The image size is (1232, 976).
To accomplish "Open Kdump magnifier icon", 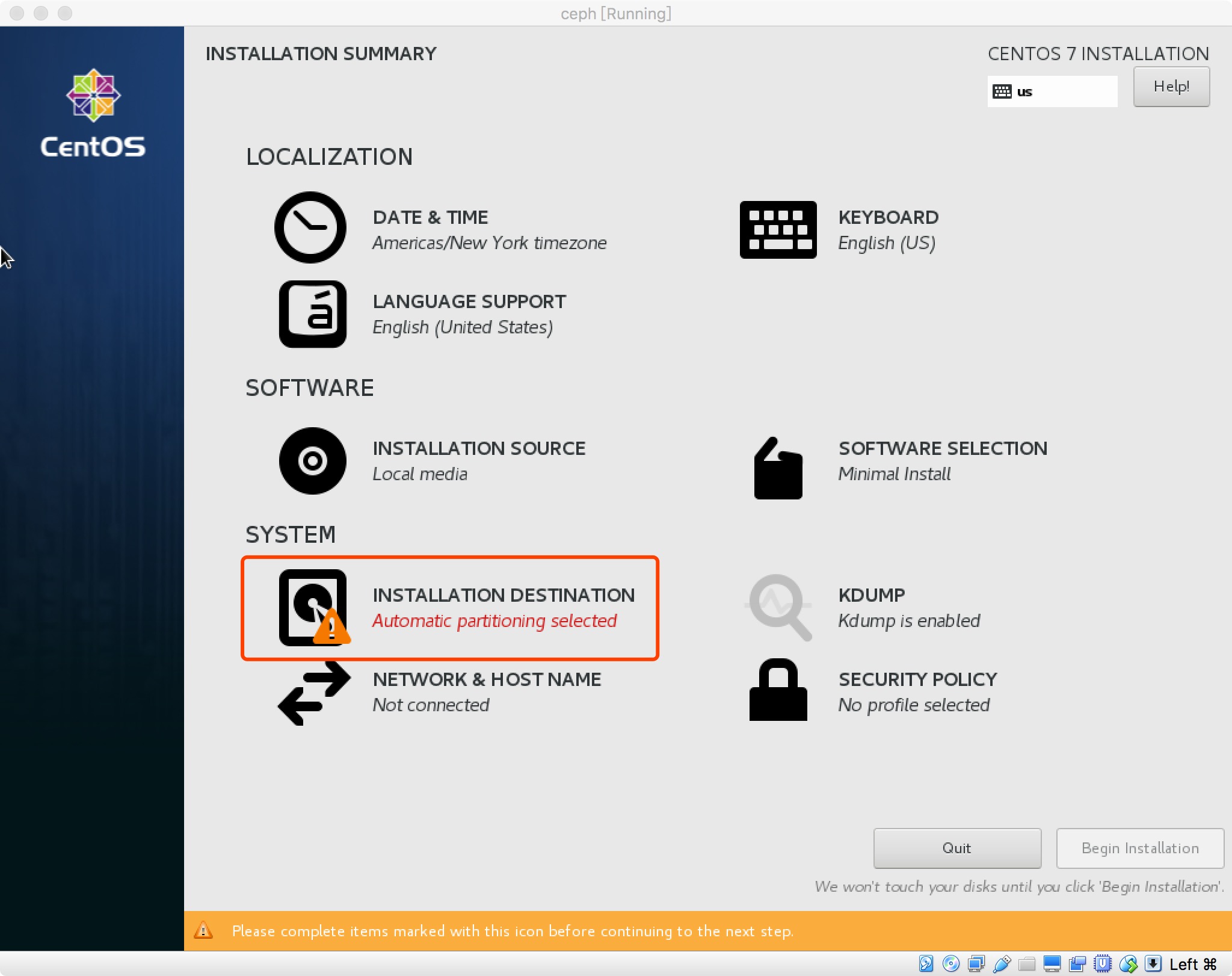I will pos(778,608).
